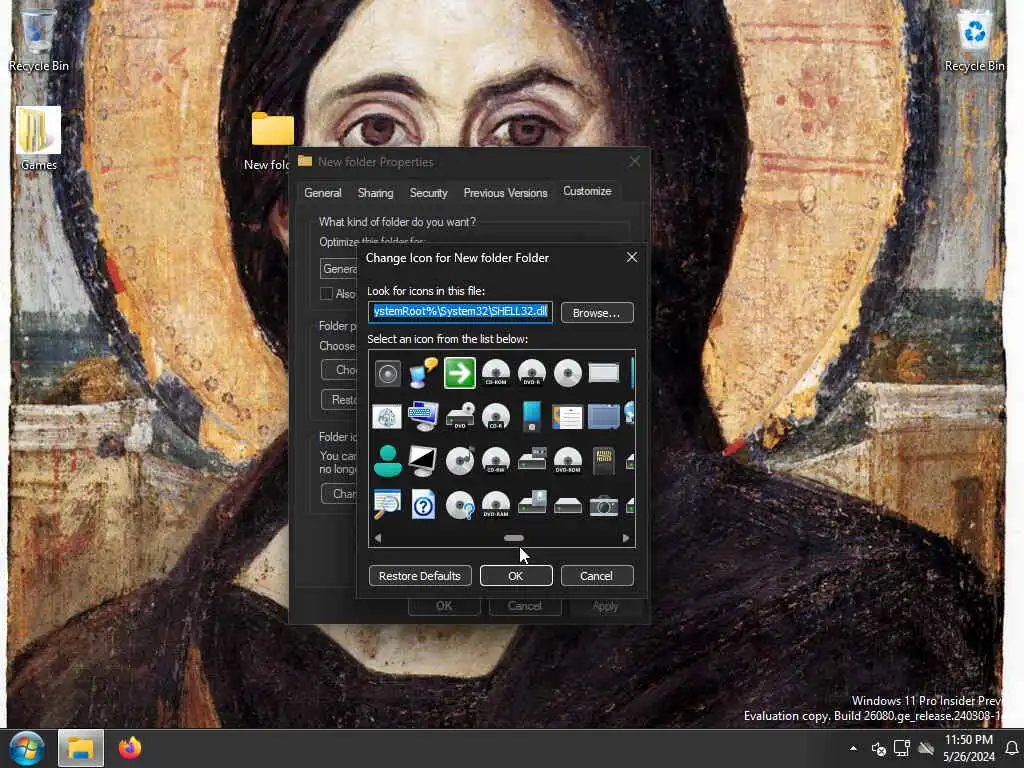The image size is (1024, 768).
Task: Launch Firefox from the taskbar
Action: click(x=129, y=748)
